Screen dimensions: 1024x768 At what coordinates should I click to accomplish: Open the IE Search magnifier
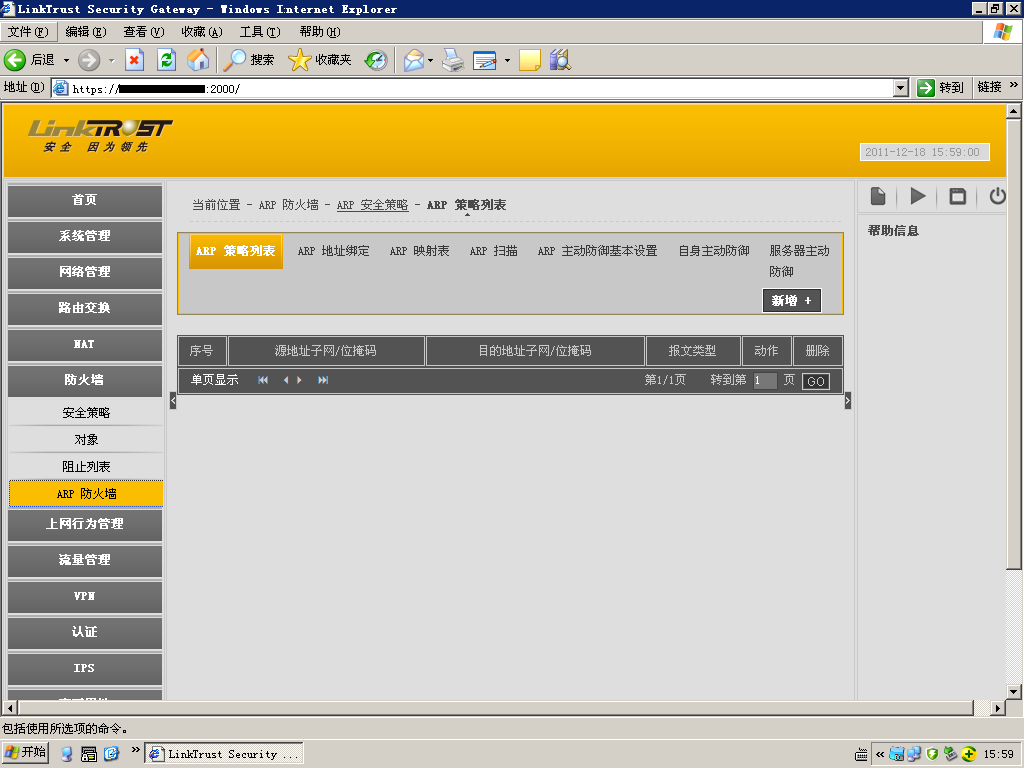point(249,60)
